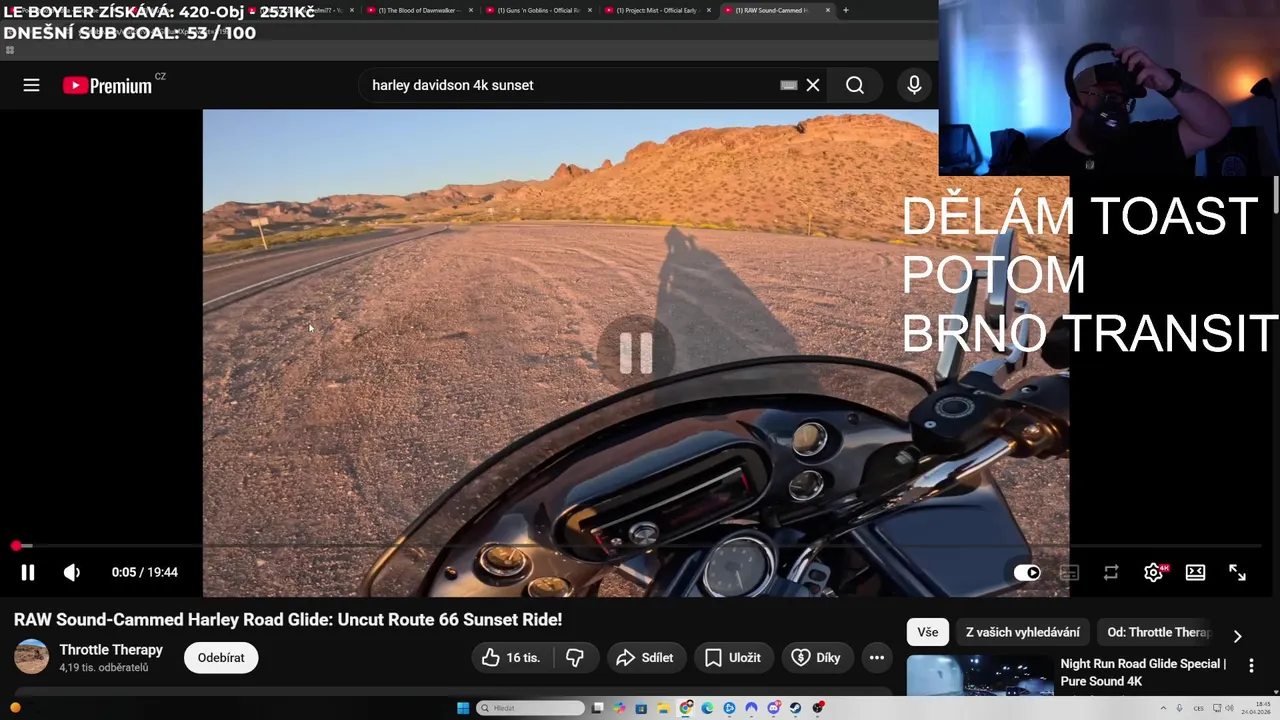Viewport: 1280px width, 720px height.
Task: Toggle the autoplay switch in player
Action: [x=1027, y=572]
